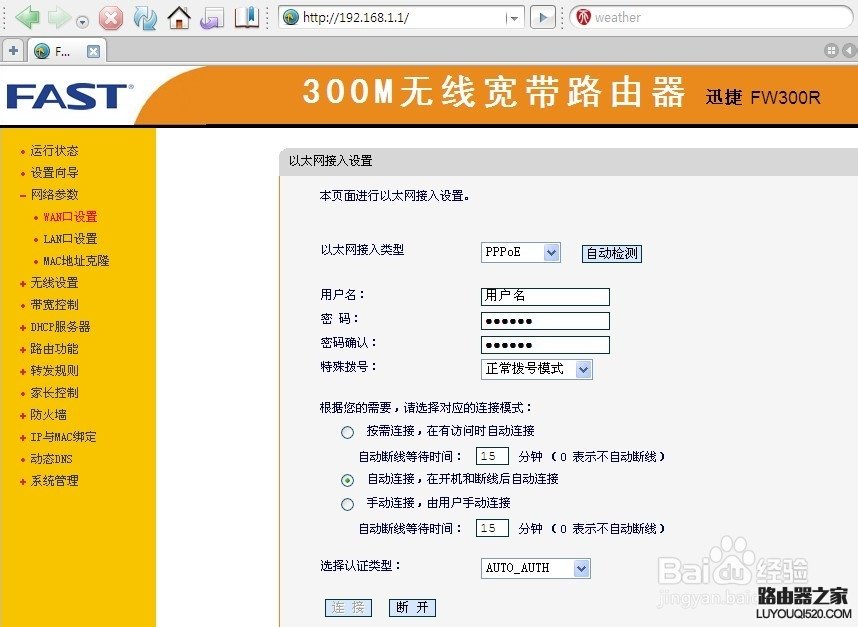Open the PPPoE access type dropdown

pos(520,252)
